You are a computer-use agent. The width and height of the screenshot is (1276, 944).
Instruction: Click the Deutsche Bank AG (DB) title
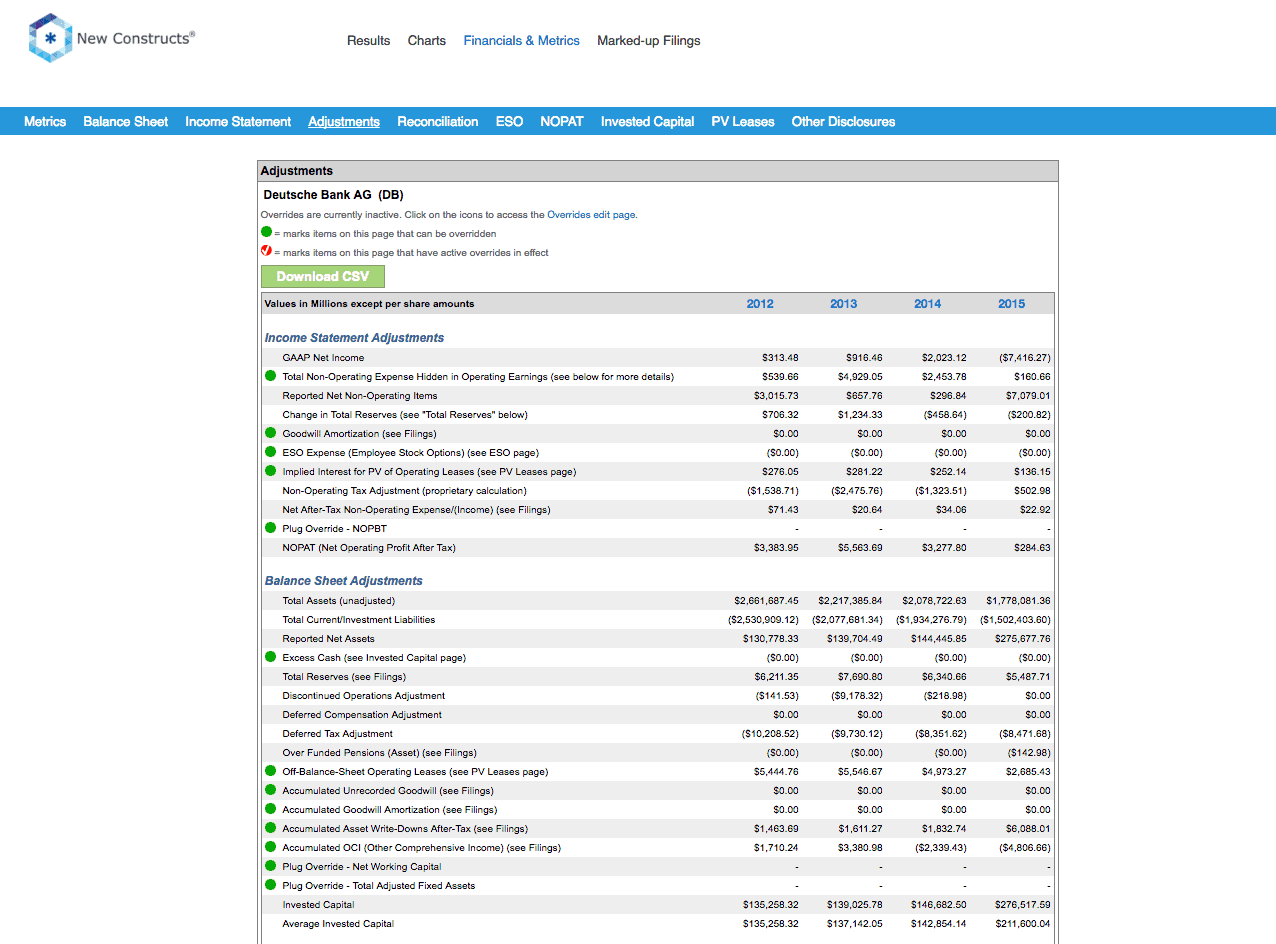(x=333, y=195)
